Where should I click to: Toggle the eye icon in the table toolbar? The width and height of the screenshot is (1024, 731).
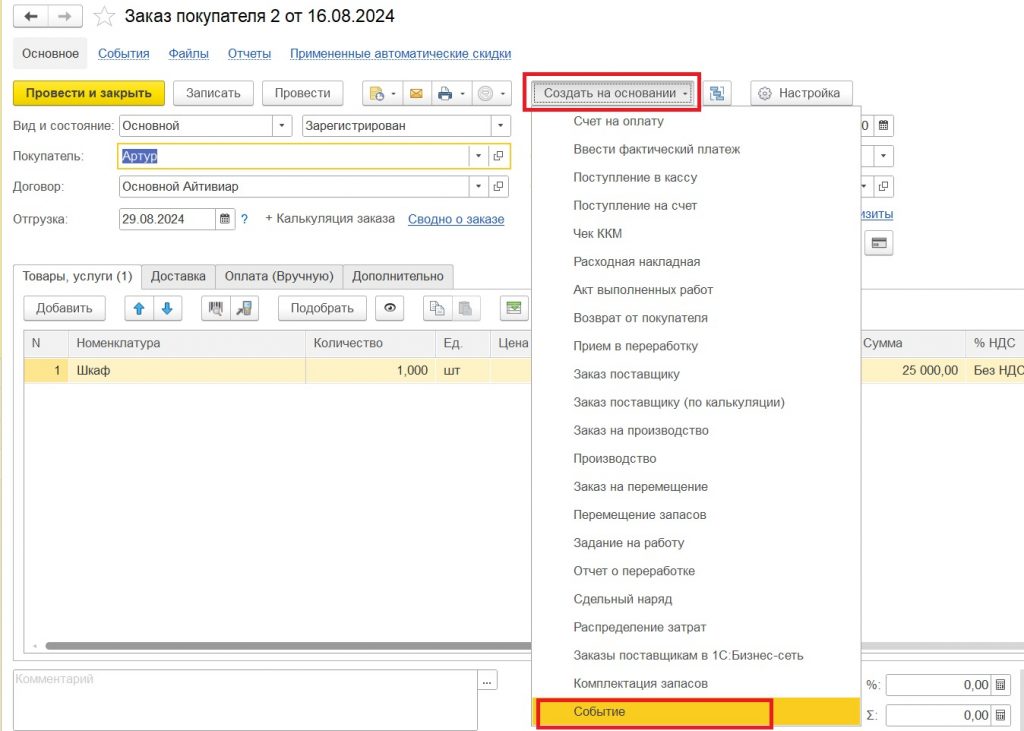390,308
